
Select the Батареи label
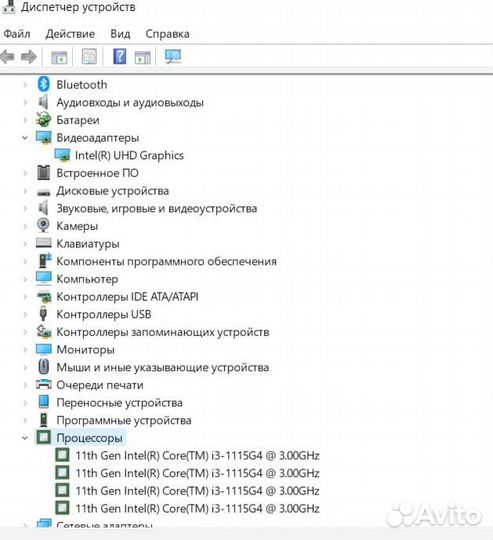(78, 120)
